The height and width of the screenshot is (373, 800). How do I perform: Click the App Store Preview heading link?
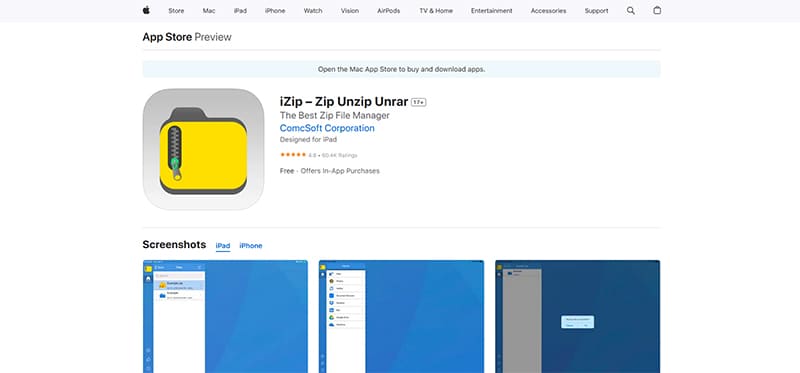(x=187, y=37)
